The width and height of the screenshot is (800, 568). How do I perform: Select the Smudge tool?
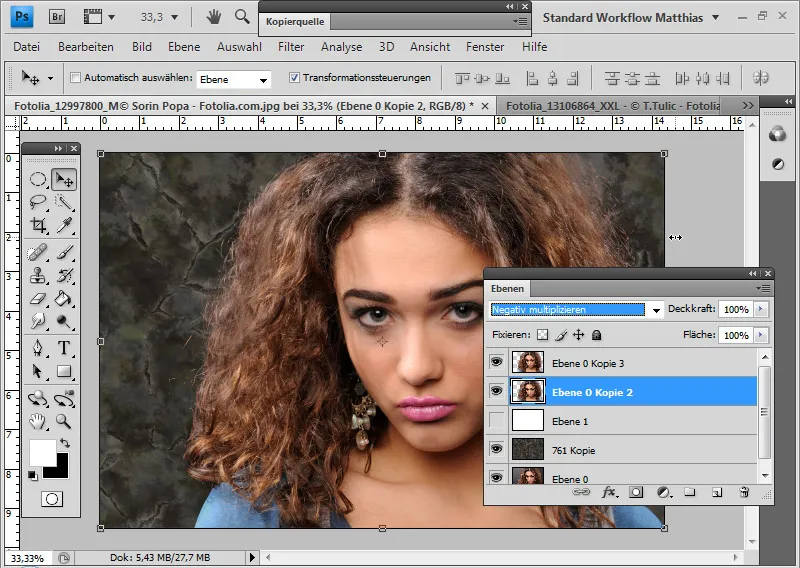click(38, 320)
